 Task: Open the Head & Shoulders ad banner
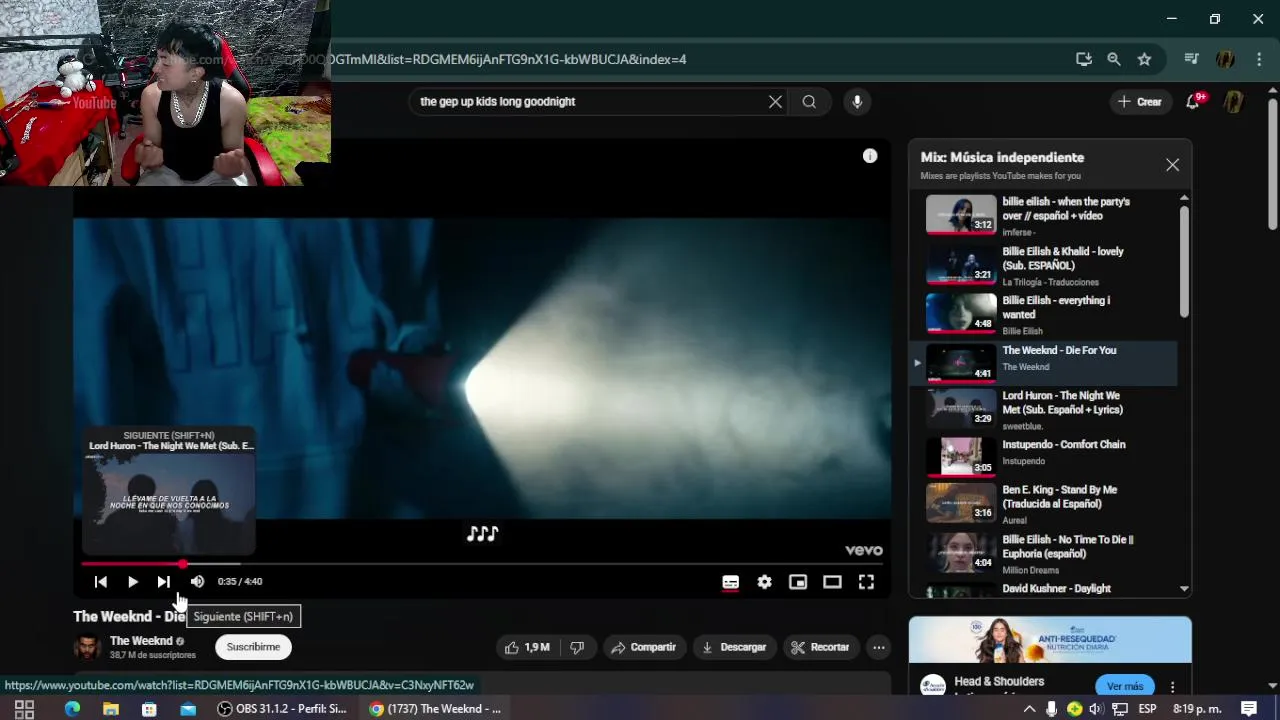point(1050,640)
